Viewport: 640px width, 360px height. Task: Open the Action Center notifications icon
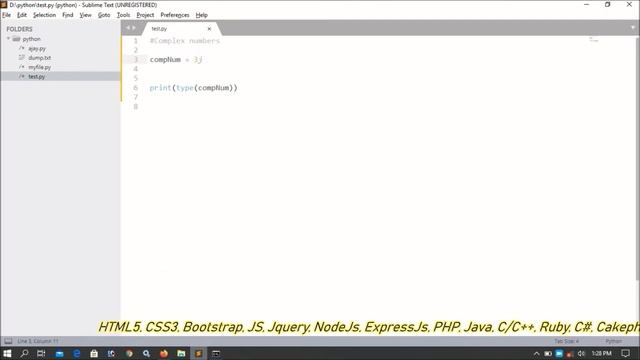pyautogui.click(x=626, y=353)
